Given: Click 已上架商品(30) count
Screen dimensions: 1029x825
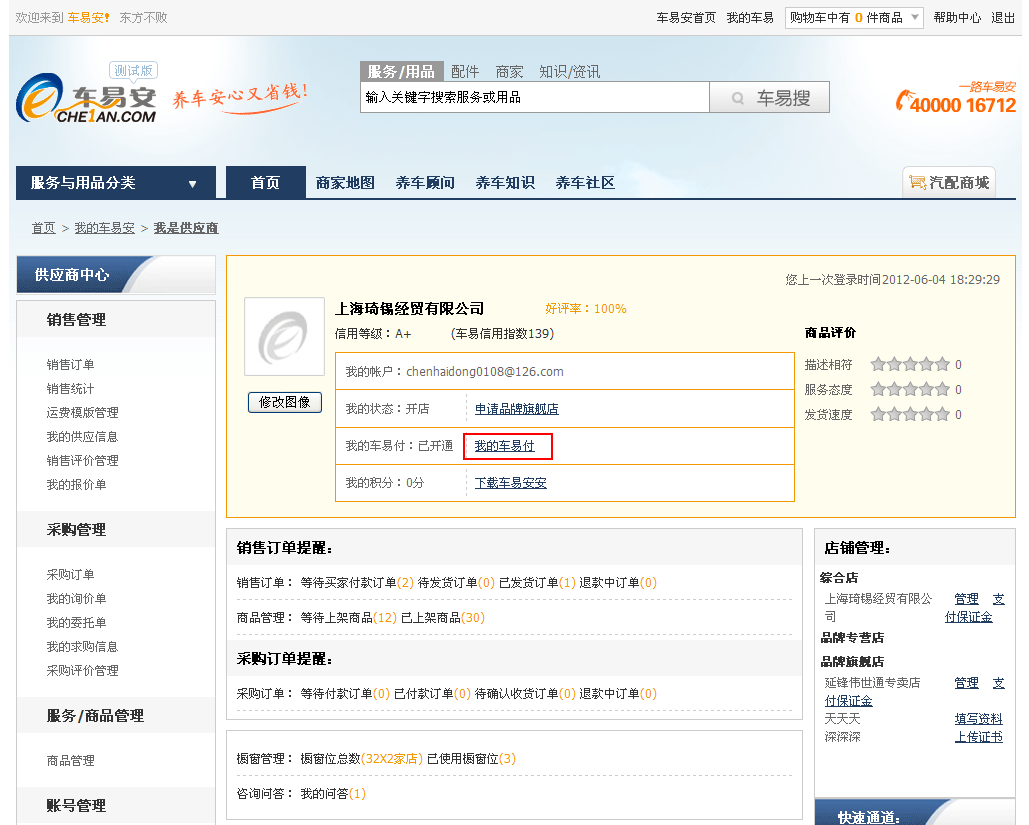Looking at the screenshot, I should [443, 618].
